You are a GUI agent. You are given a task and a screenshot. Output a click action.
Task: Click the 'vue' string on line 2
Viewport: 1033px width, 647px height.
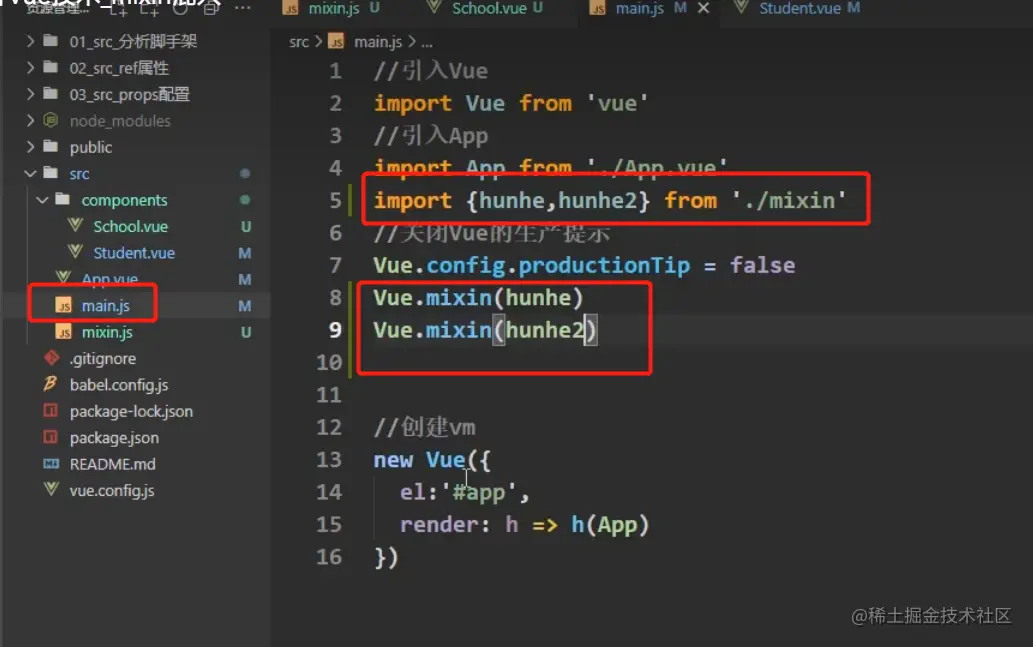click(617, 103)
